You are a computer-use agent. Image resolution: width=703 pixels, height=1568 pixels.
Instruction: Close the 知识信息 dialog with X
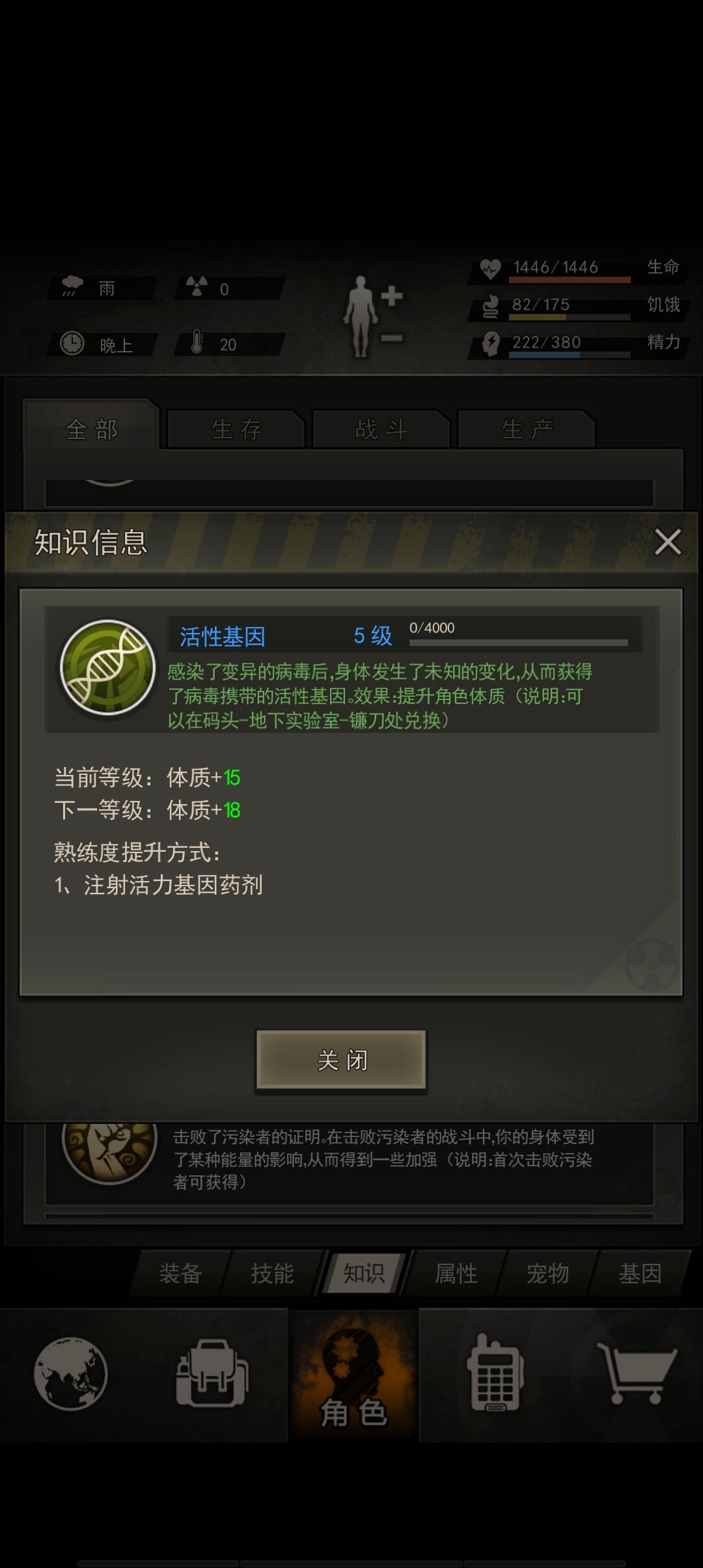(667, 542)
